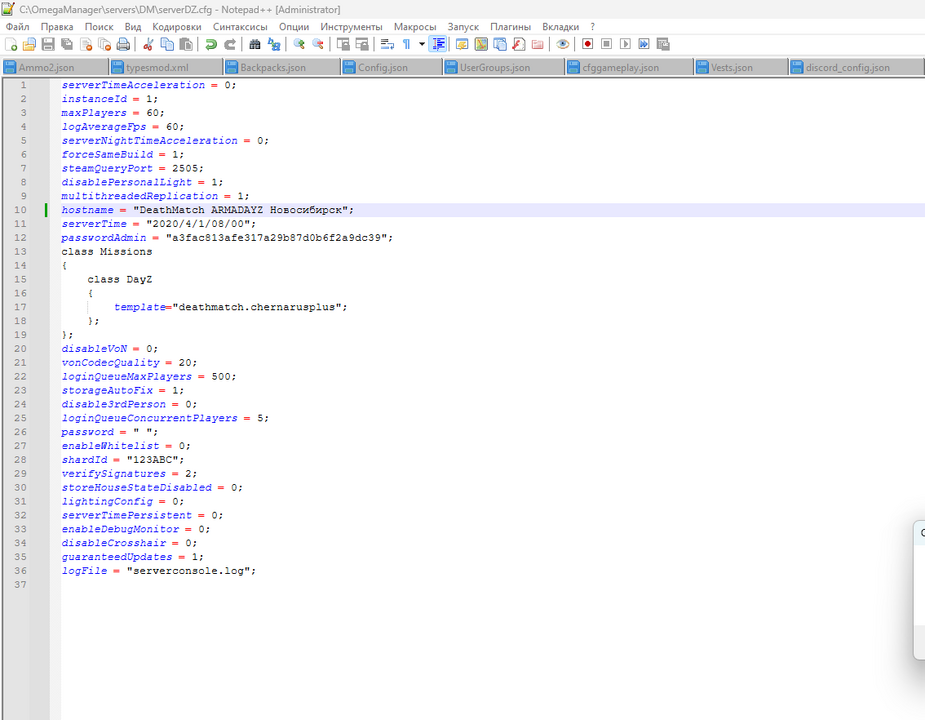Open the Вкладки menu

pos(560,27)
